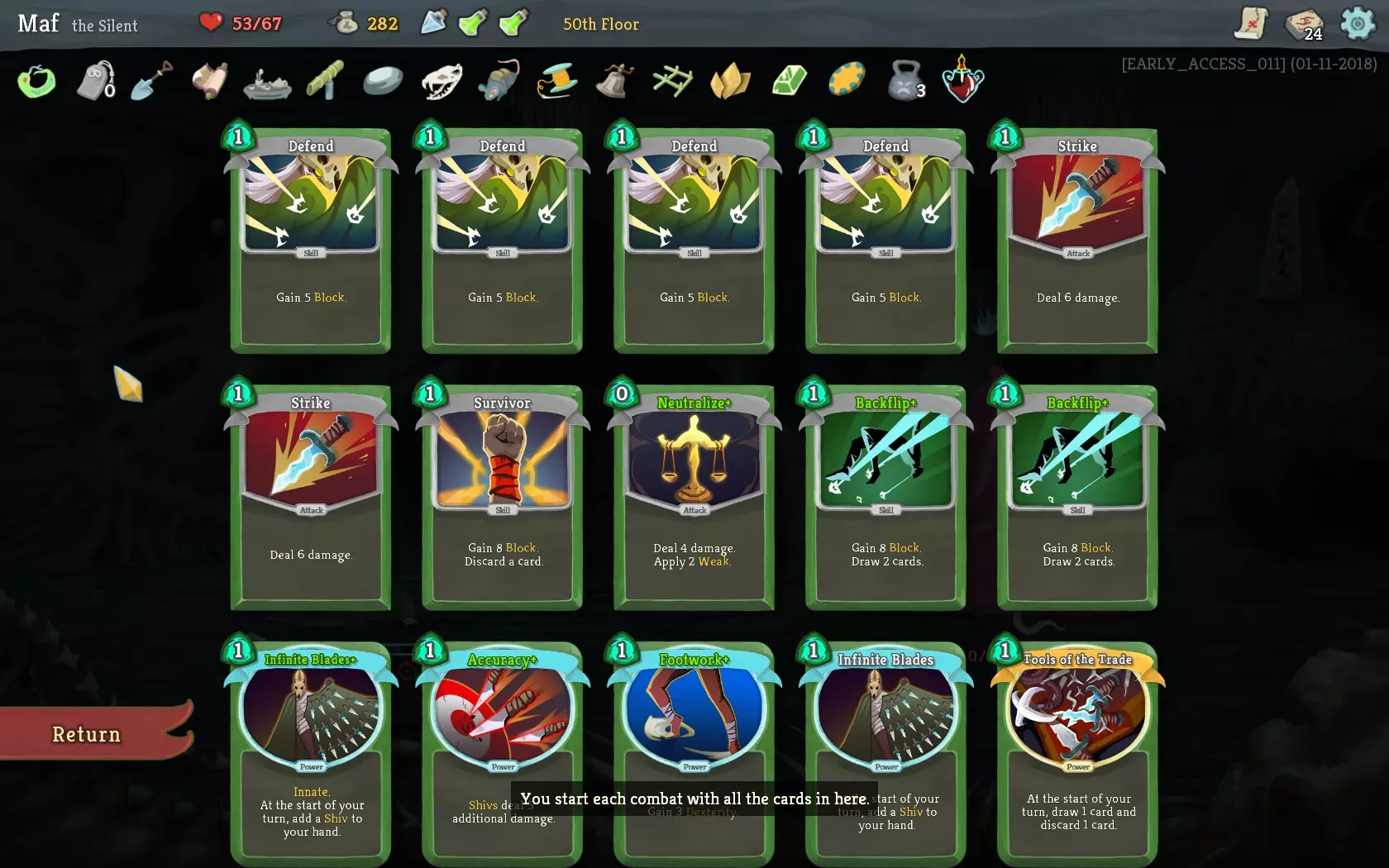
Task: Click the skull fossil relic icon
Action: pos(442,81)
